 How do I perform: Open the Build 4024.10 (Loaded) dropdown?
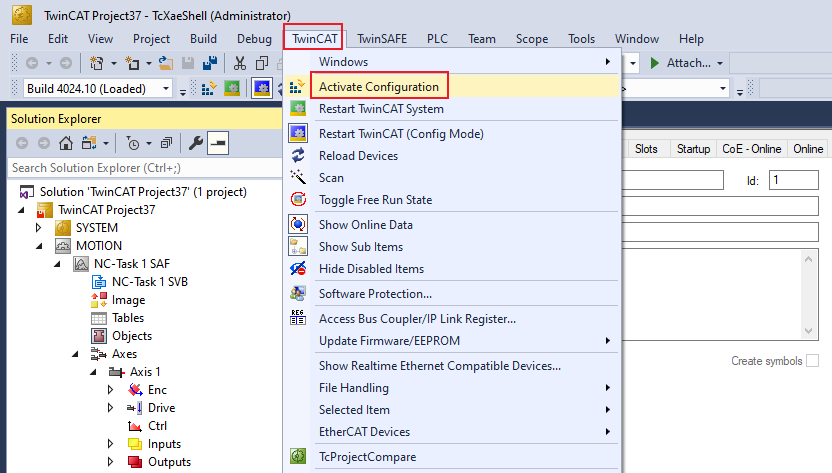click(x=166, y=88)
